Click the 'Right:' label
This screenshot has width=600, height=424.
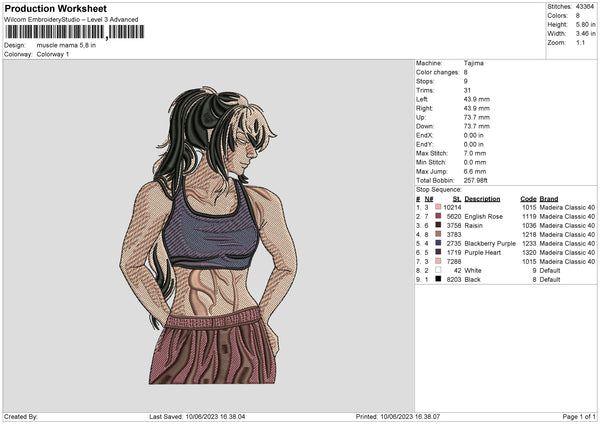(424, 108)
